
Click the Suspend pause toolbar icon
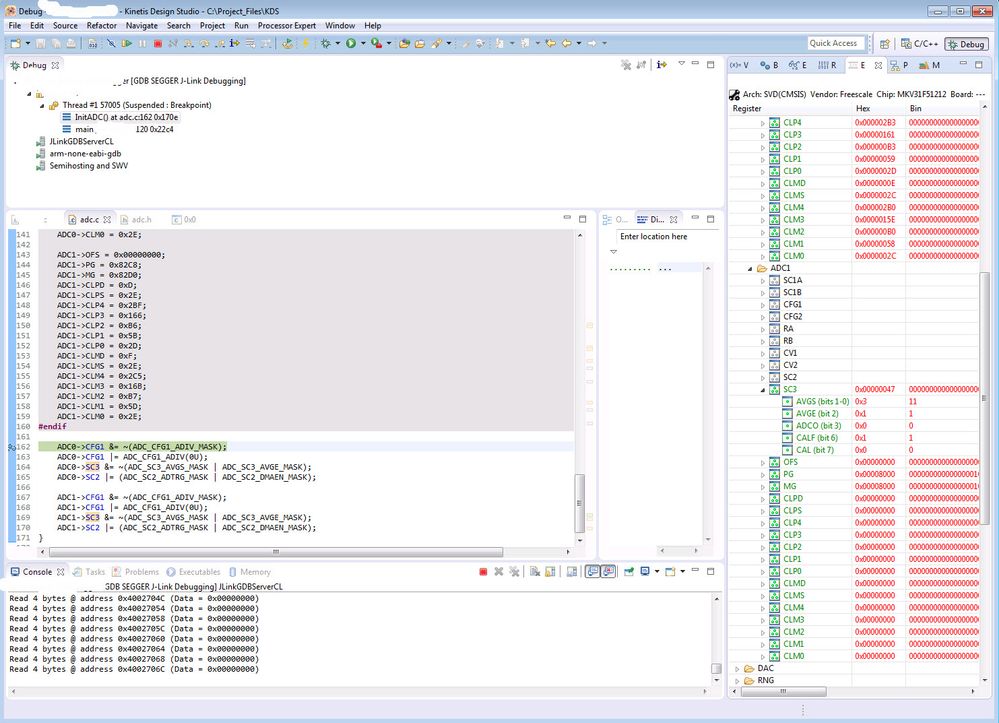142,43
